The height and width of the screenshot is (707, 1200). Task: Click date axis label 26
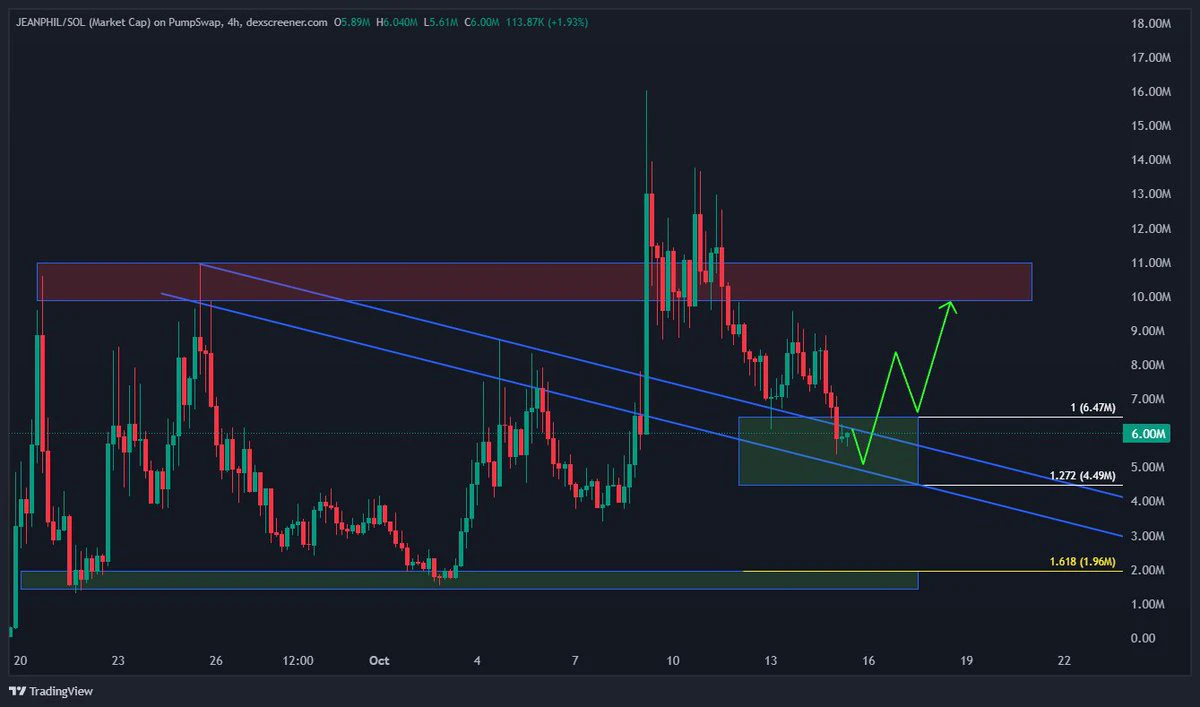pyautogui.click(x=216, y=661)
